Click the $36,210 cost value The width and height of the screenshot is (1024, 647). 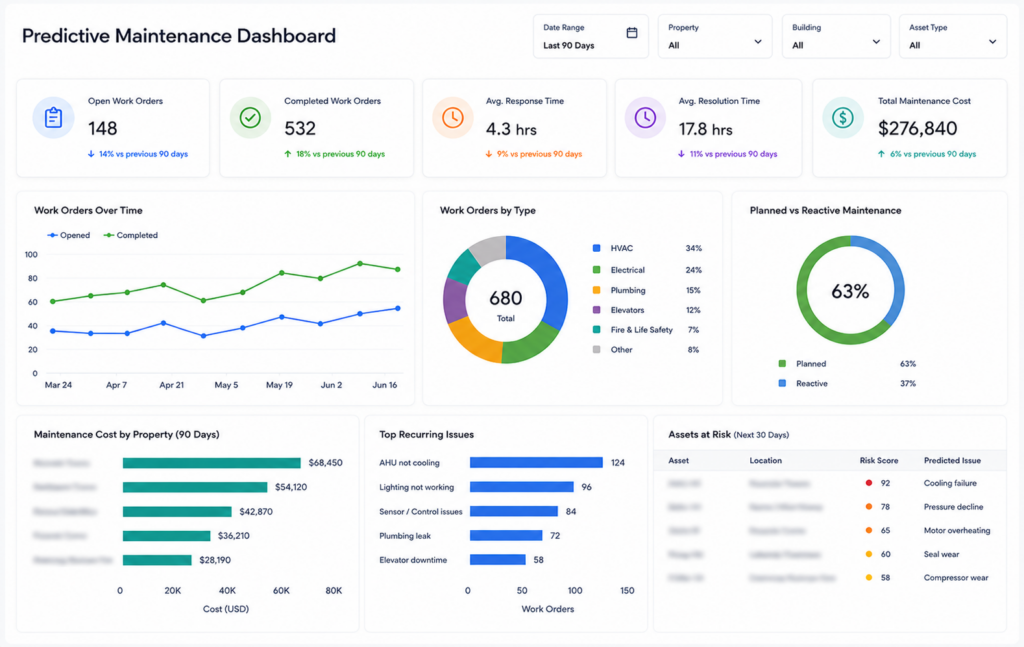coord(234,535)
